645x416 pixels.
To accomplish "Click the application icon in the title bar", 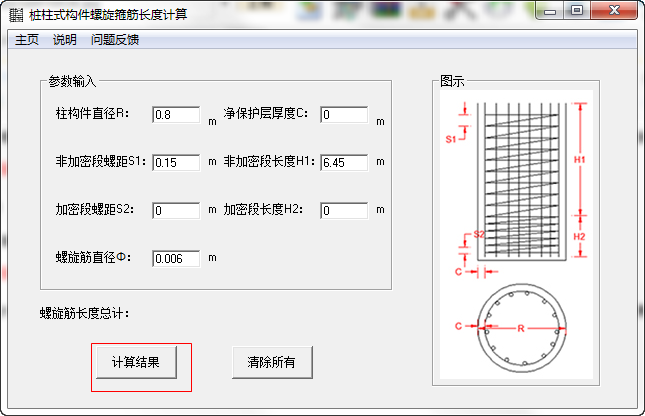I will (16, 15).
